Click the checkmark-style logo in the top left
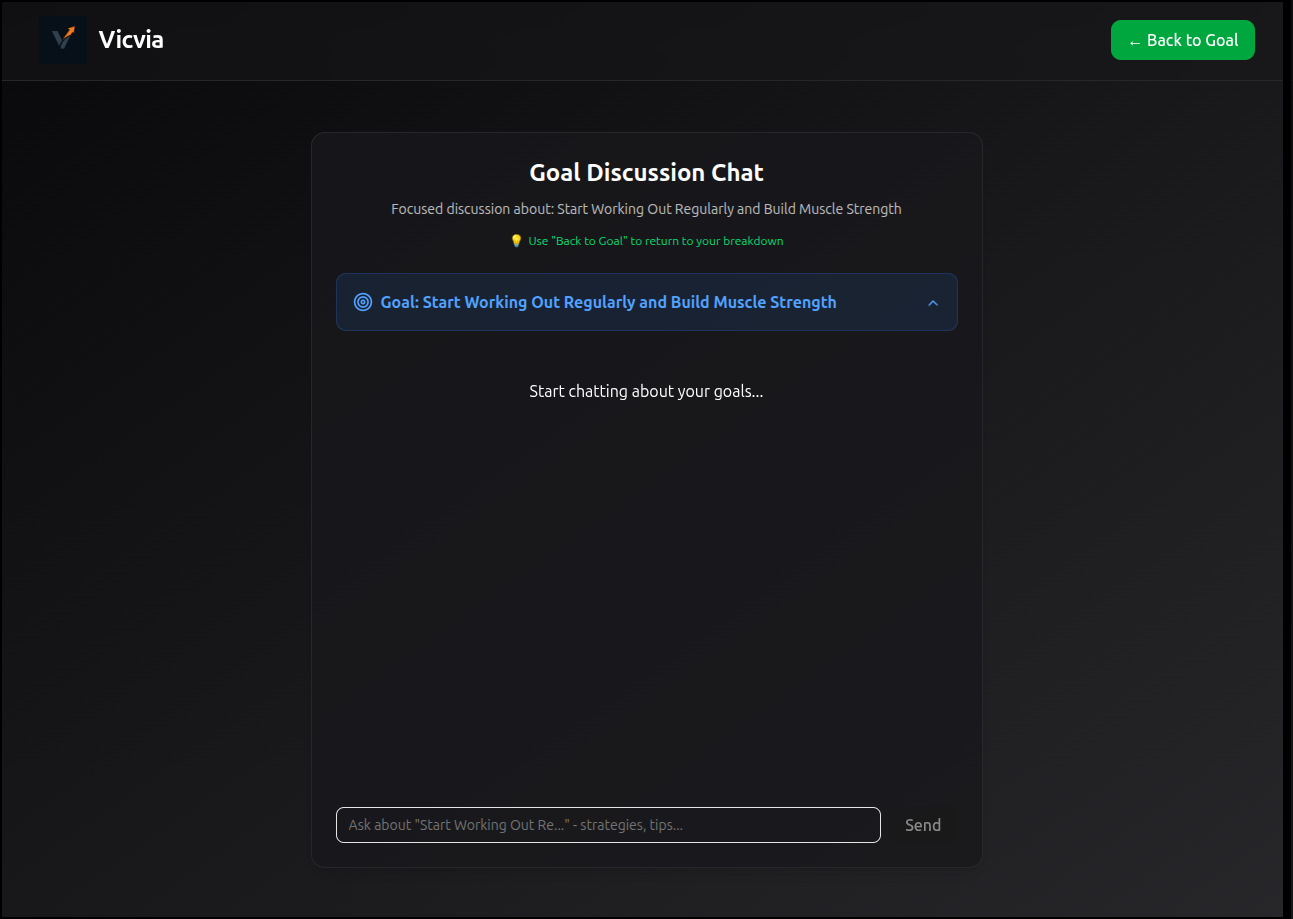 [62, 39]
